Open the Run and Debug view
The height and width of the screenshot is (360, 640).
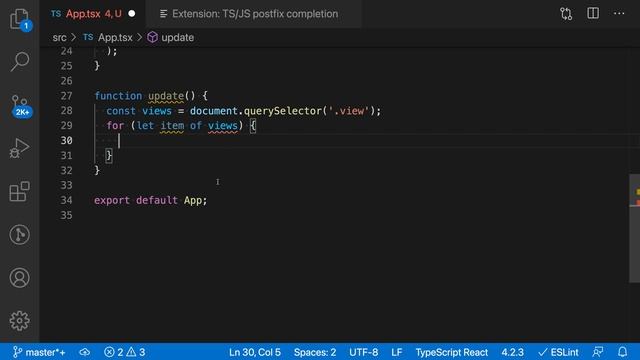19,148
